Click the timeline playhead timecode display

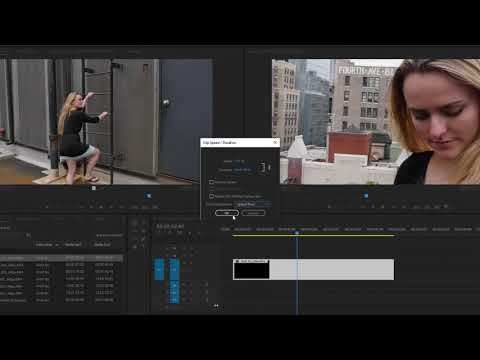pos(170,226)
